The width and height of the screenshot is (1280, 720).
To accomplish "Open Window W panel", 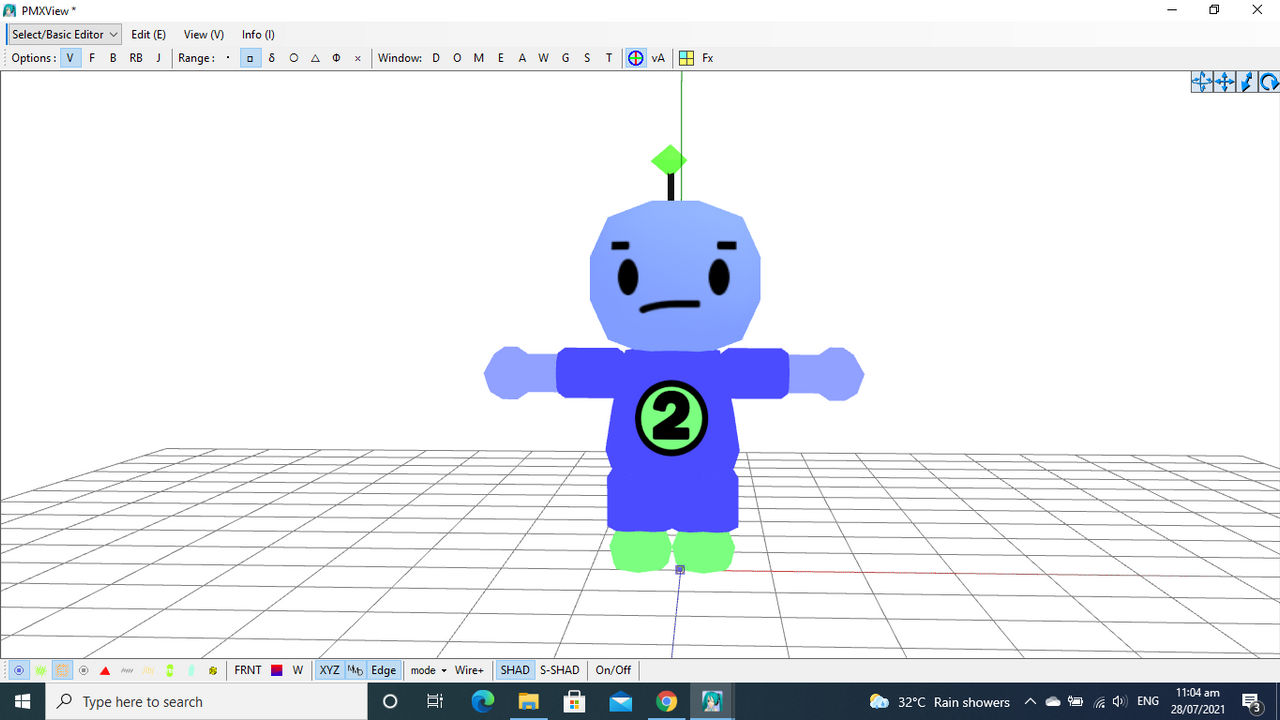I will [543, 58].
